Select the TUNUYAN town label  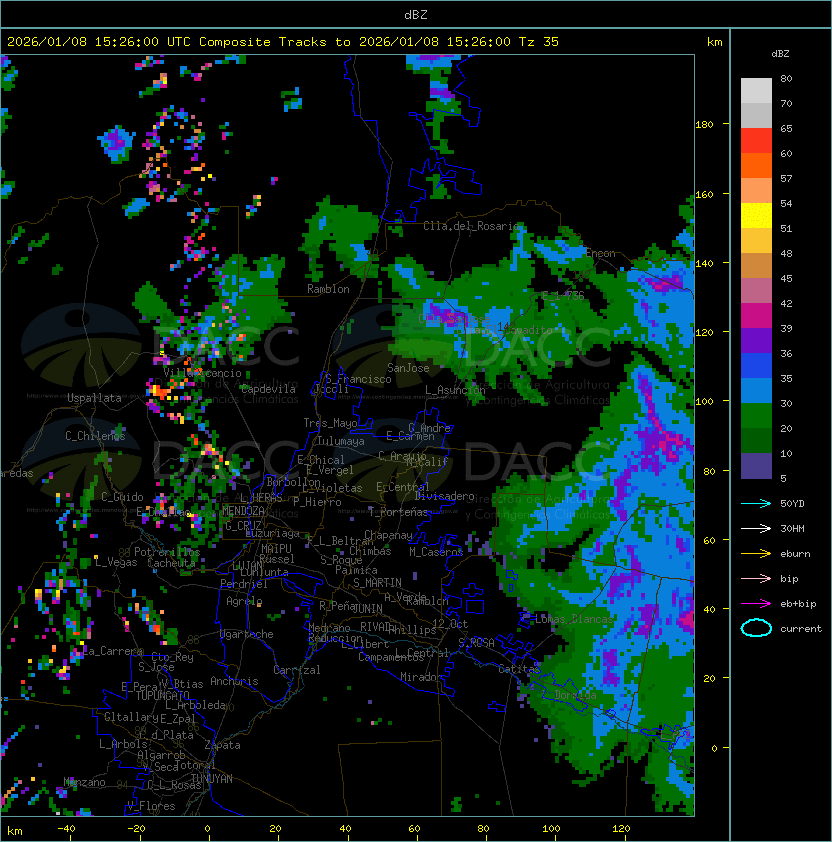click(x=211, y=778)
